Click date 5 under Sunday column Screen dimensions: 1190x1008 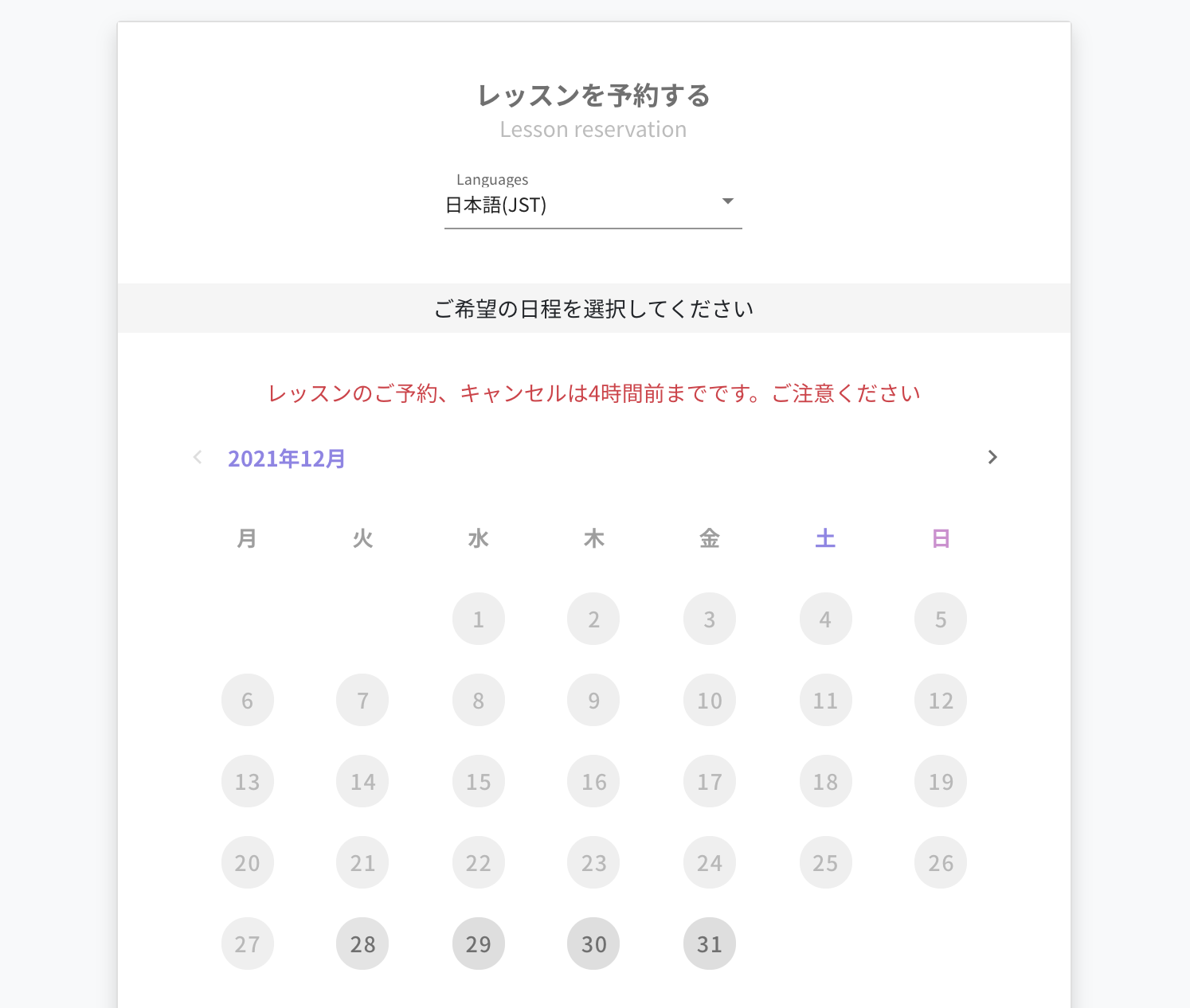[x=941, y=619]
